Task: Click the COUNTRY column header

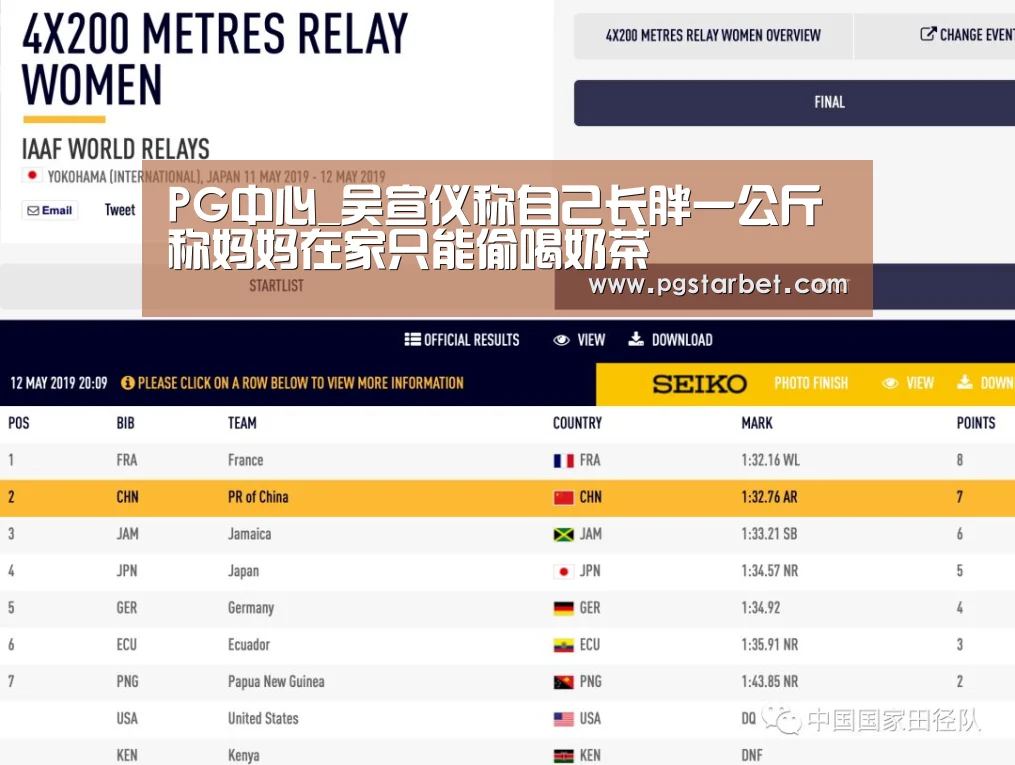Action: 577,423
